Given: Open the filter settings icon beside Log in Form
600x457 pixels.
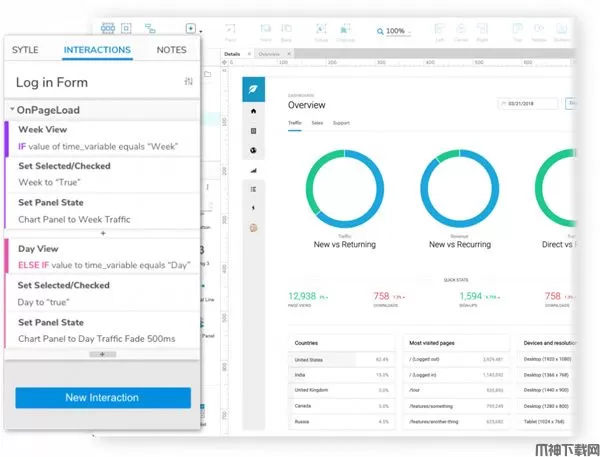Looking at the screenshot, I should [x=189, y=82].
